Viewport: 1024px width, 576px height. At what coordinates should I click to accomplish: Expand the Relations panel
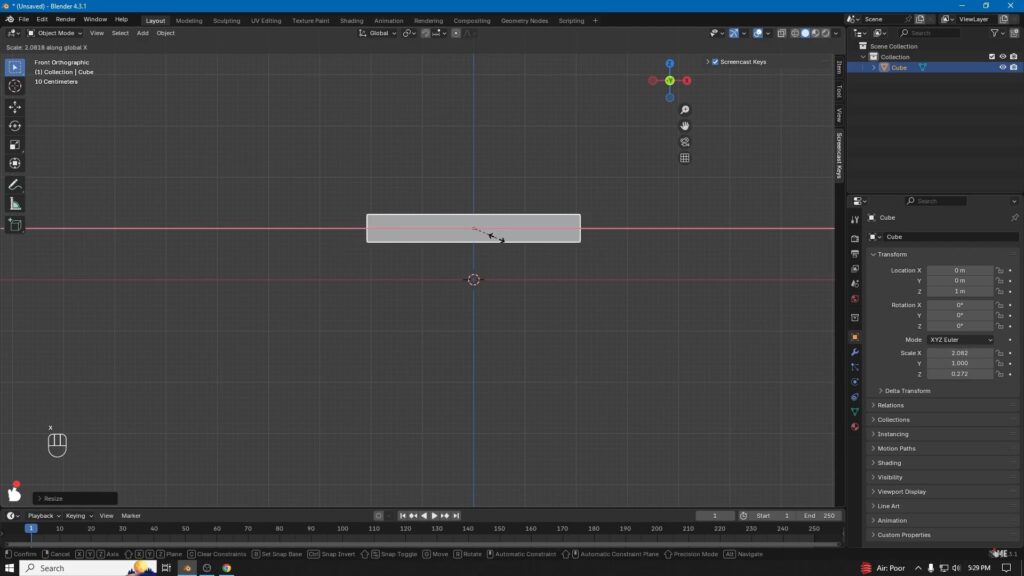889,405
